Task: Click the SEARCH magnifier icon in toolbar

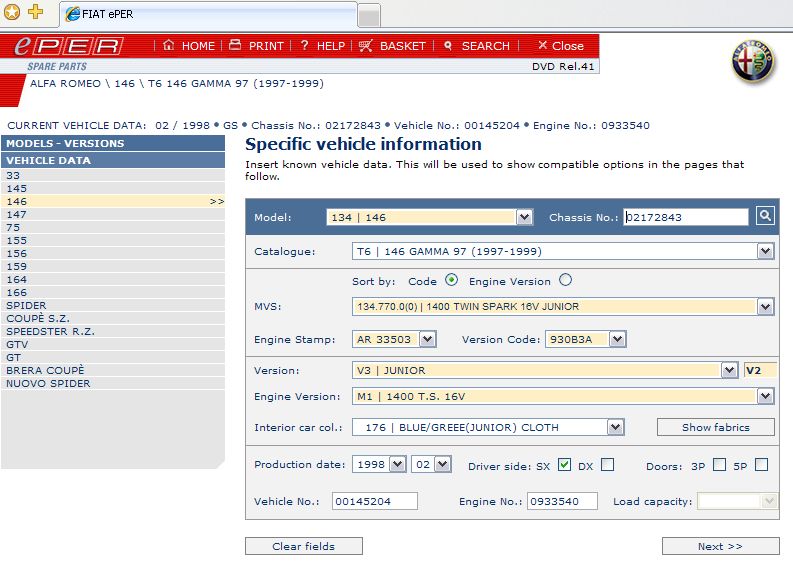Action: (x=448, y=46)
